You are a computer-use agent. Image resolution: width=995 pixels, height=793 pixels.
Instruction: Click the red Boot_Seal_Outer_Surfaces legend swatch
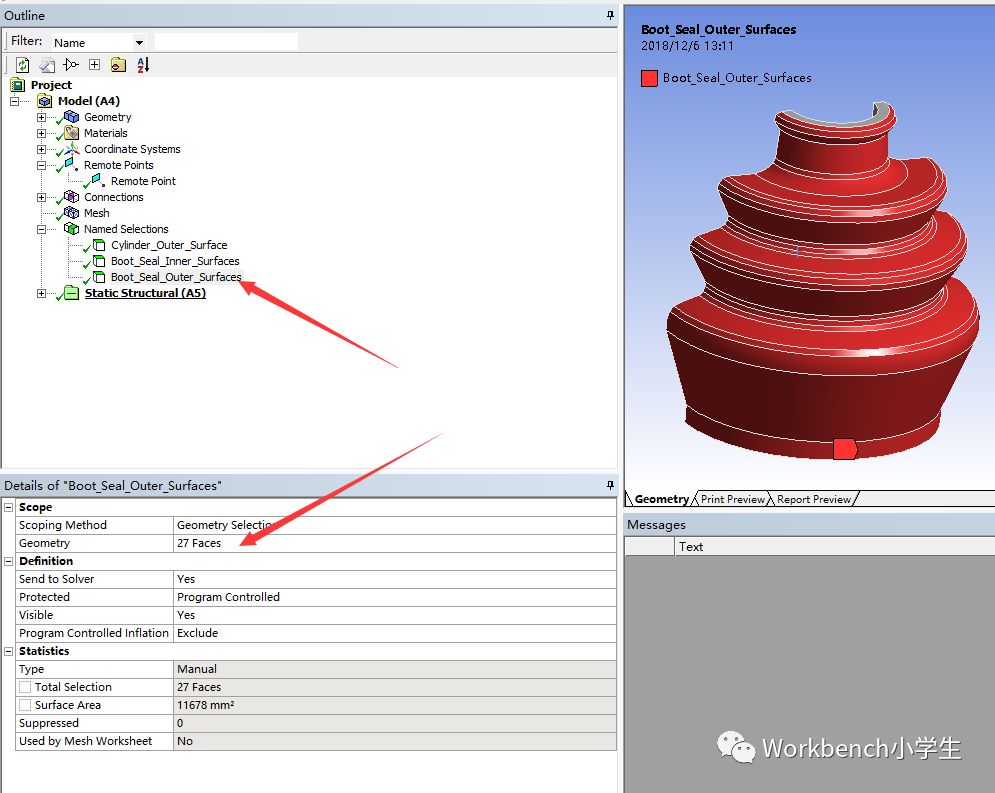click(x=649, y=78)
